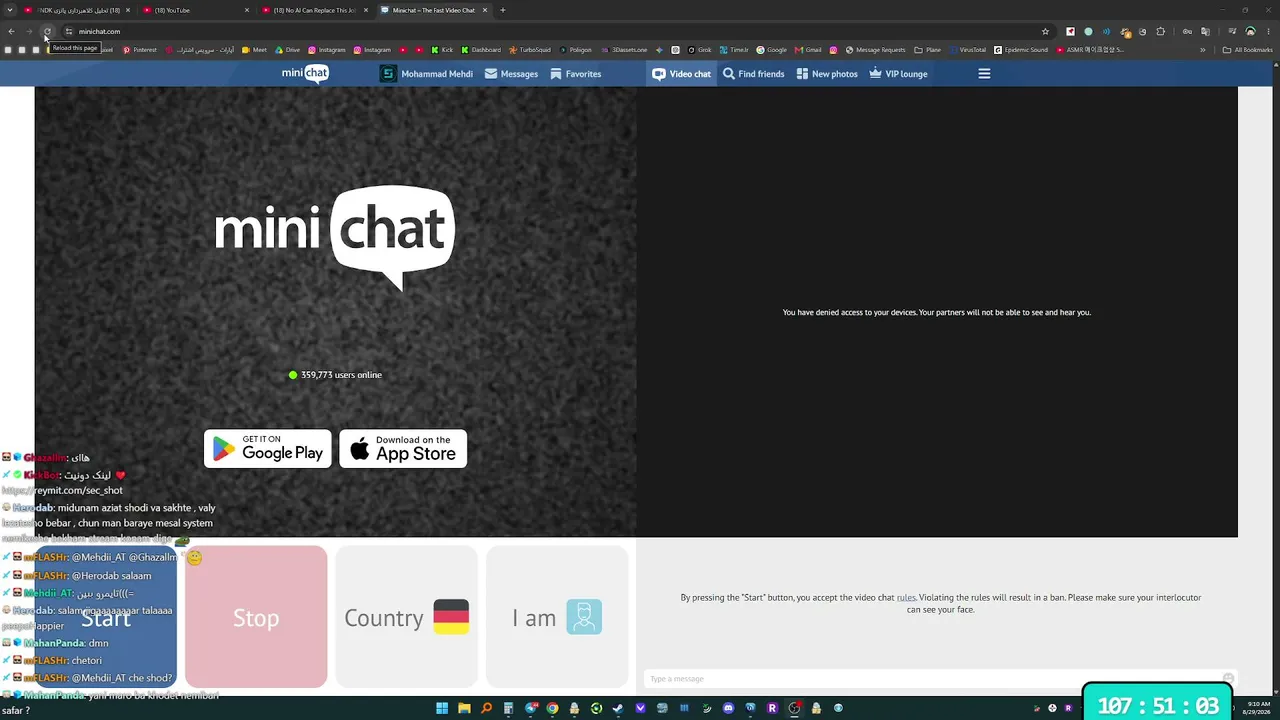
Task: Open Discord from taskbar
Action: [728, 708]
